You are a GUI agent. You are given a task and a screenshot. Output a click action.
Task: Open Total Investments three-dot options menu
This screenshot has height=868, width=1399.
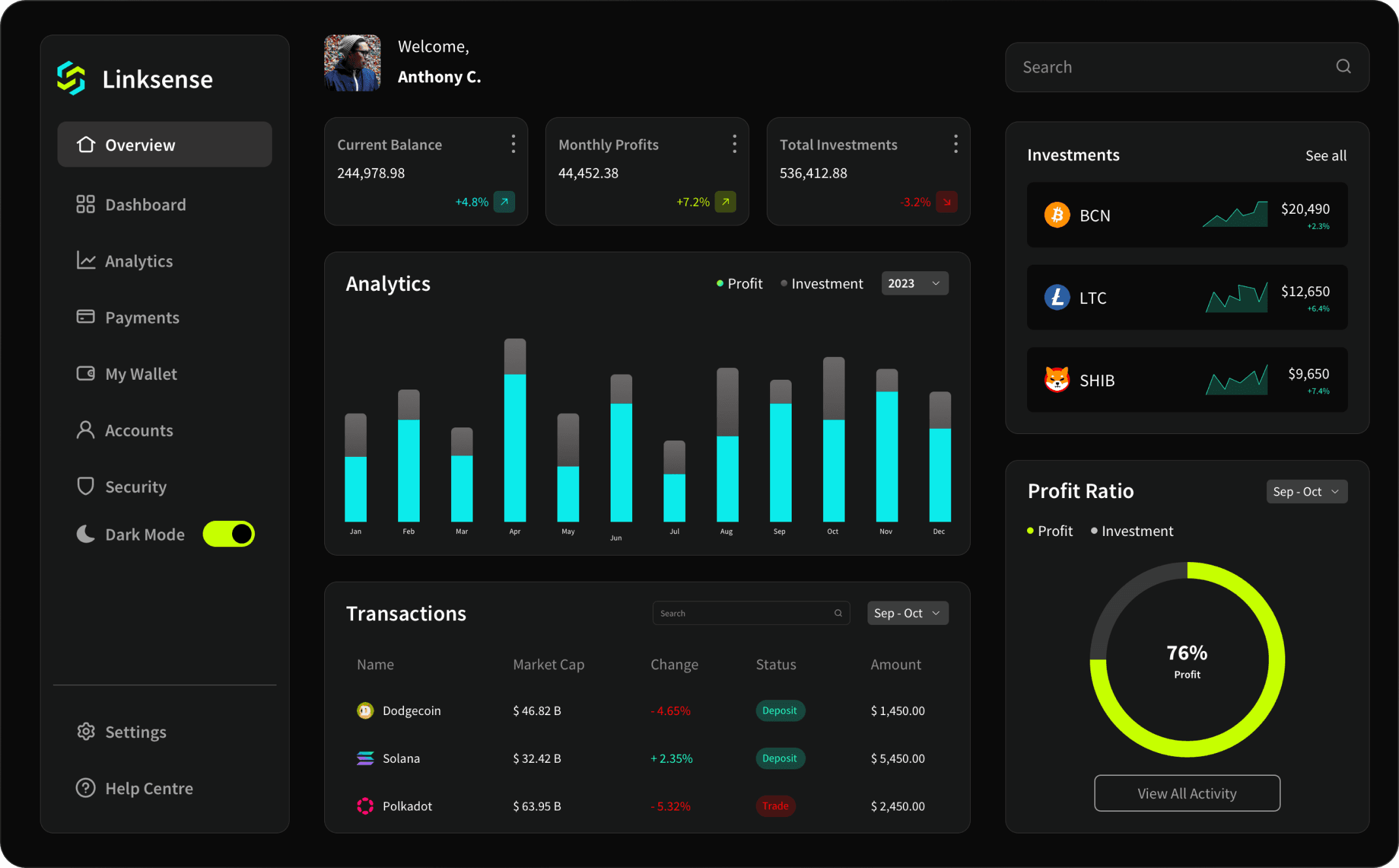click(x=955, y=144)
